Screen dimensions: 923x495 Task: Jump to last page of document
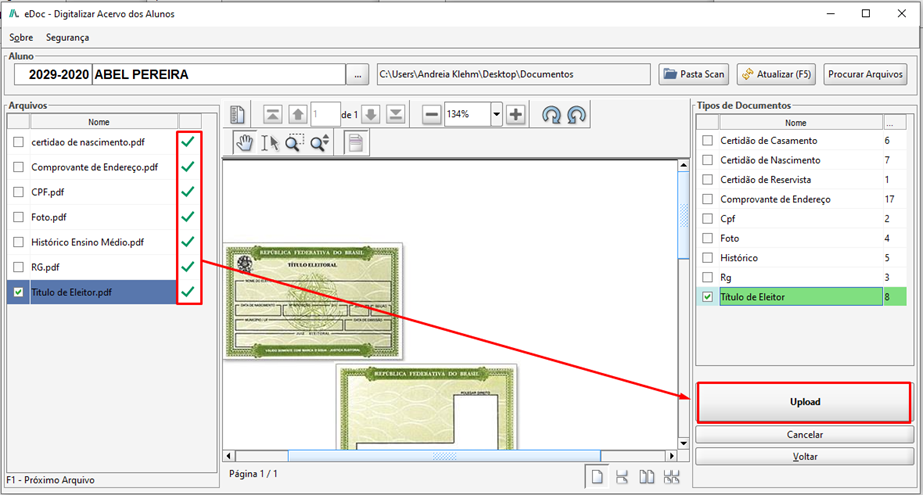pyautogui.click(x=396, y=114)
